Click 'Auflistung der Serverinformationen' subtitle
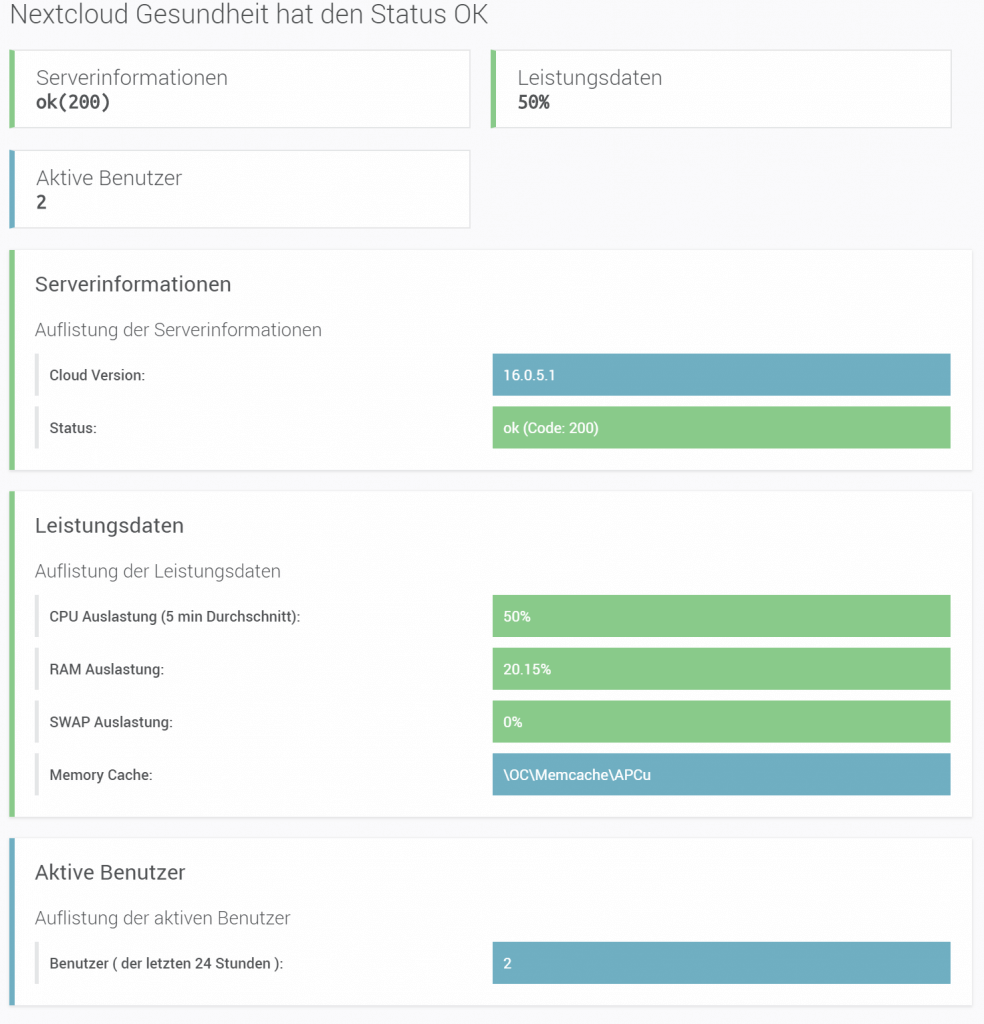 [x=178, y=330]
